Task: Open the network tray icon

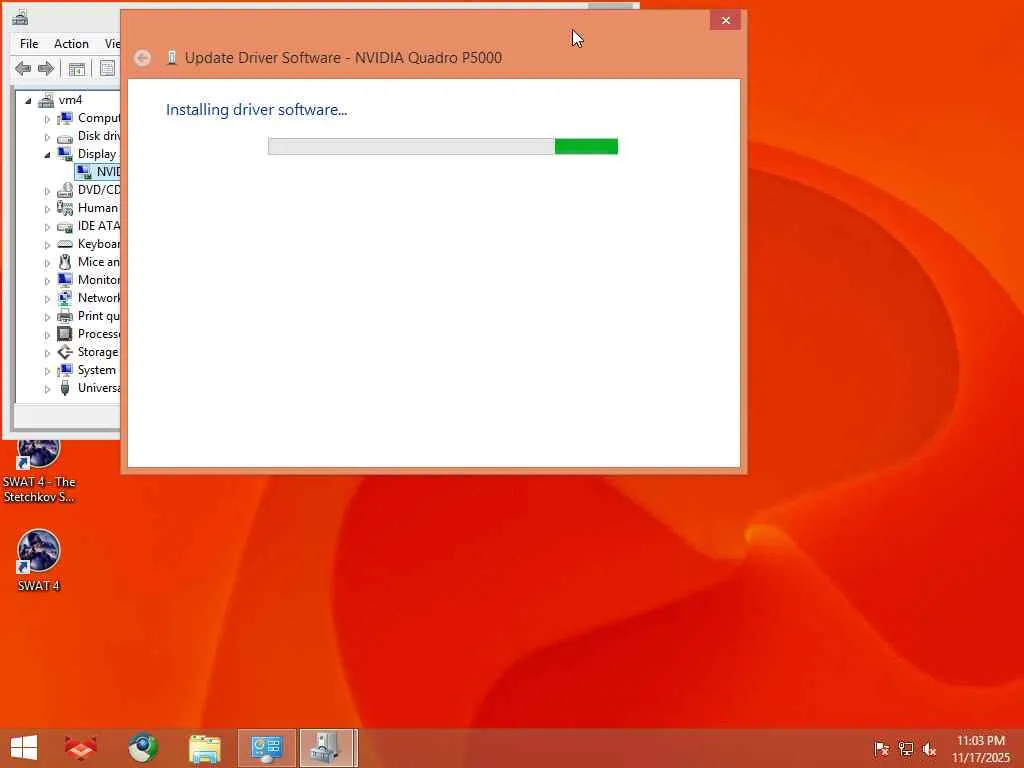Action: [906, 748]
